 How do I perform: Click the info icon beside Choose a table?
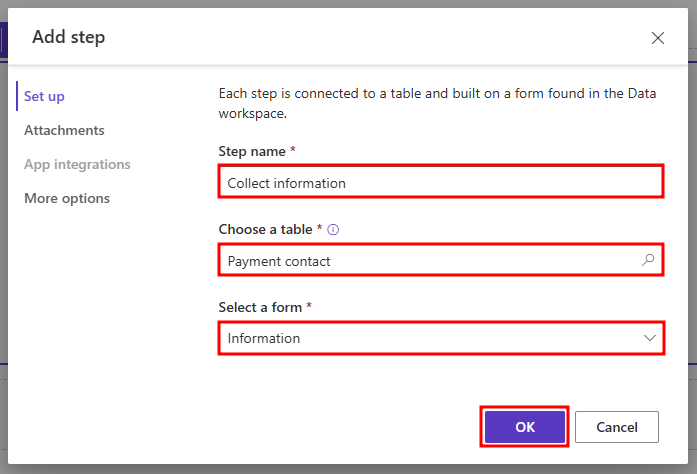point(334,229)
